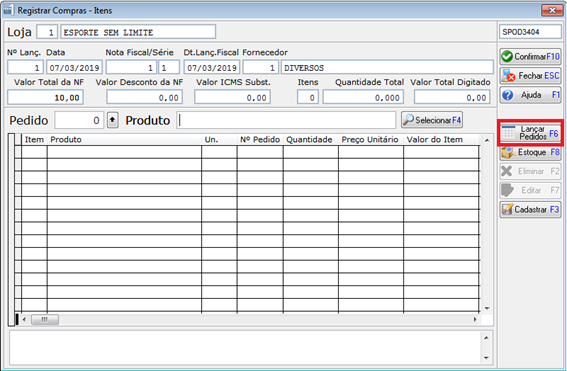The height and width of the screenshot is (371, 567).
Task: Click the Item column header
Action: tap(34, 140)
